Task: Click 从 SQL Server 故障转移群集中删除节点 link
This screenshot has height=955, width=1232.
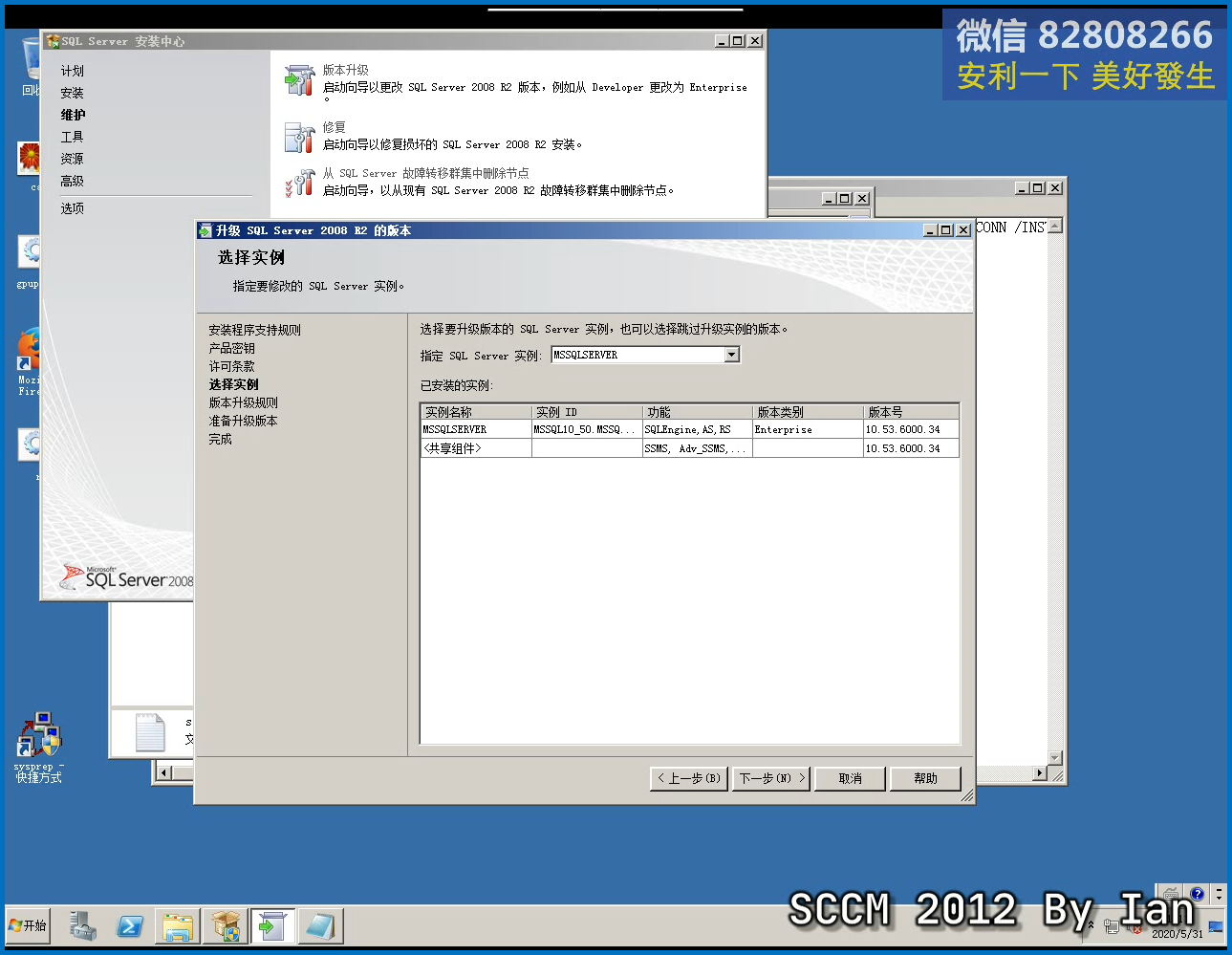Action: pos(425,173)
